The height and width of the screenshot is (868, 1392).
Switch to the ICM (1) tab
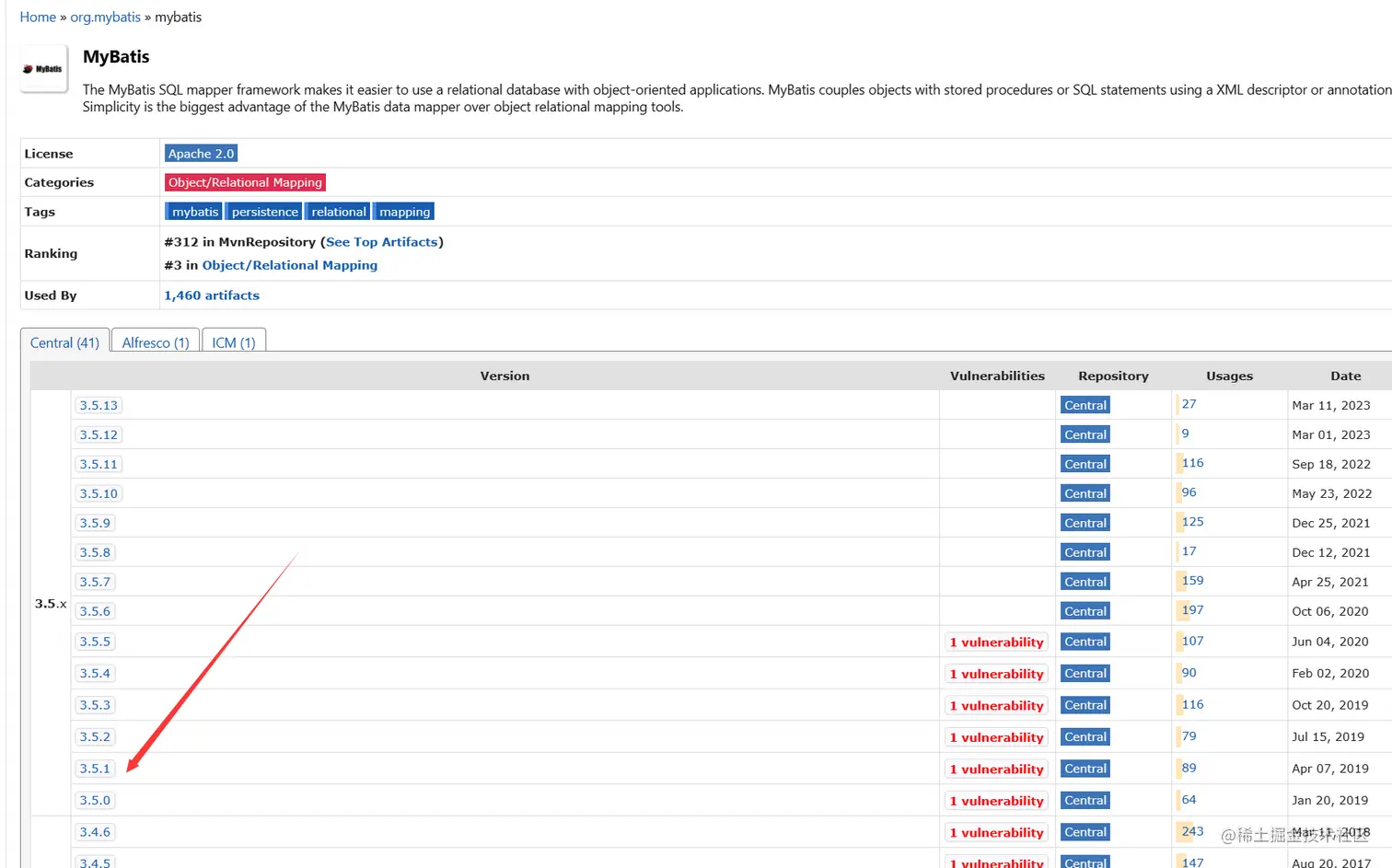pyautogui.click(x=234, y=341)
